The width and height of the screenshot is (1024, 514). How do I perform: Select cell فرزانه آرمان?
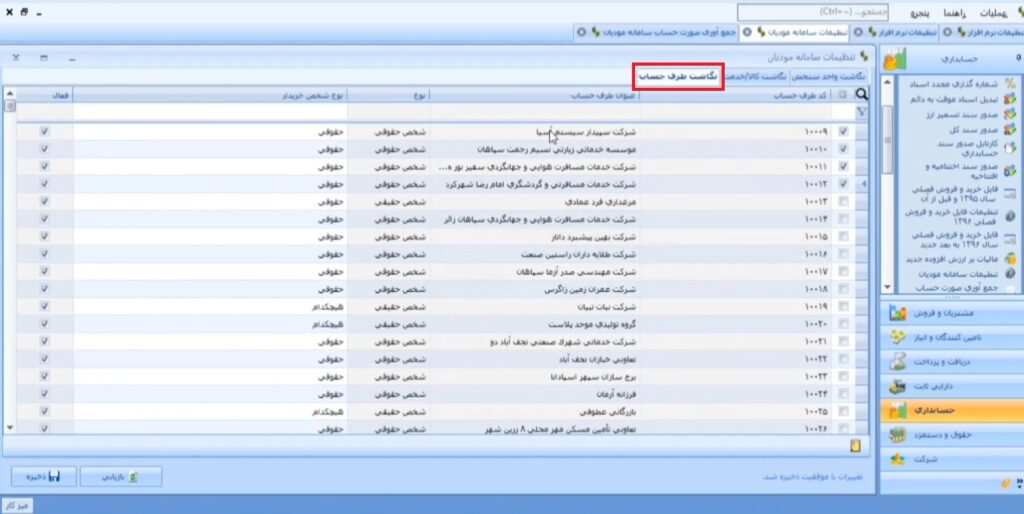[535, 394]
